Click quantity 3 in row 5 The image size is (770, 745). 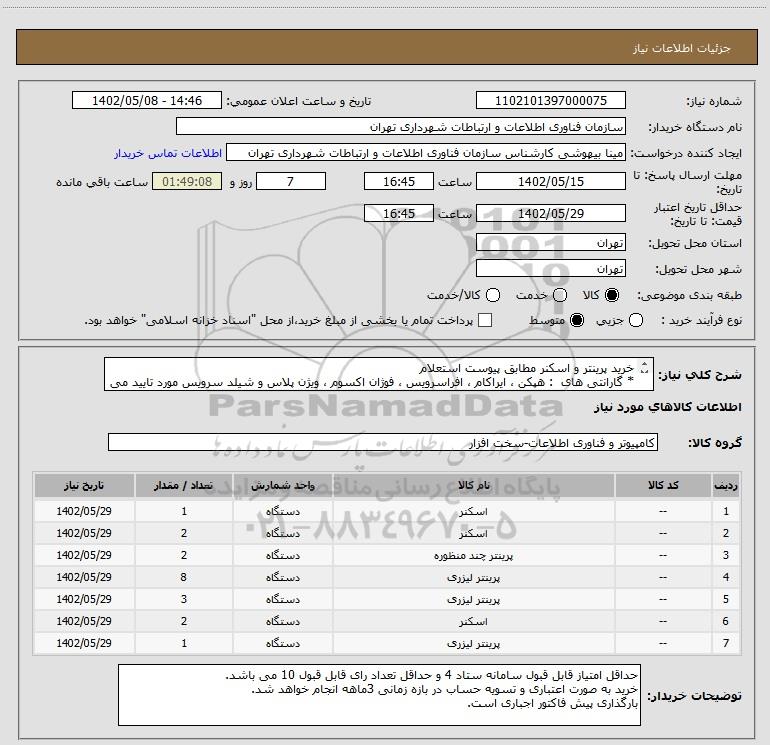pyautogui.click(x=184, y=600)
